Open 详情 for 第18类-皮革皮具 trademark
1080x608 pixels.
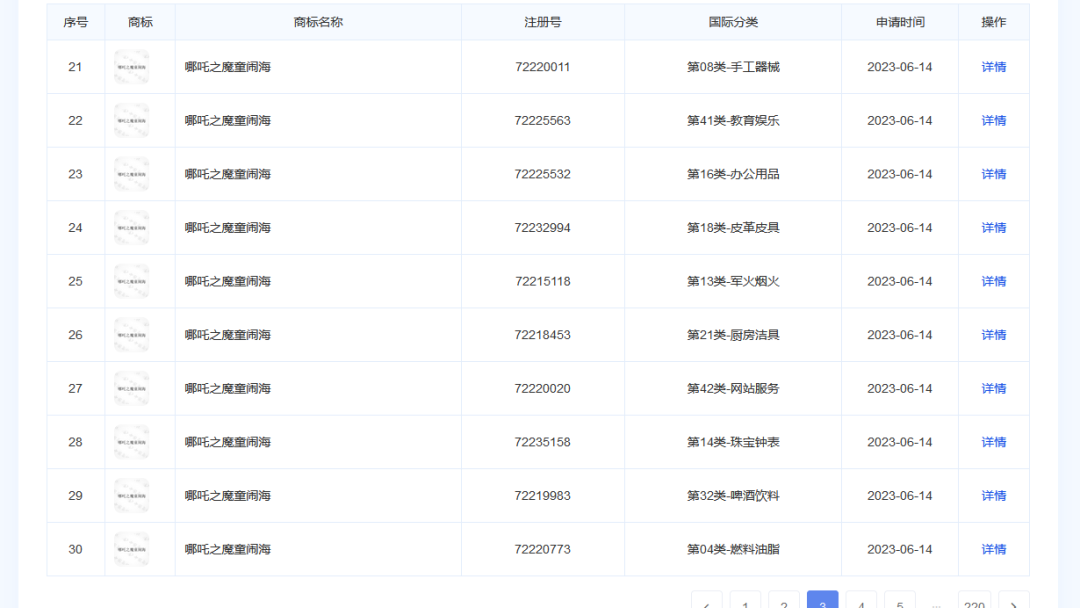[993, 228]
